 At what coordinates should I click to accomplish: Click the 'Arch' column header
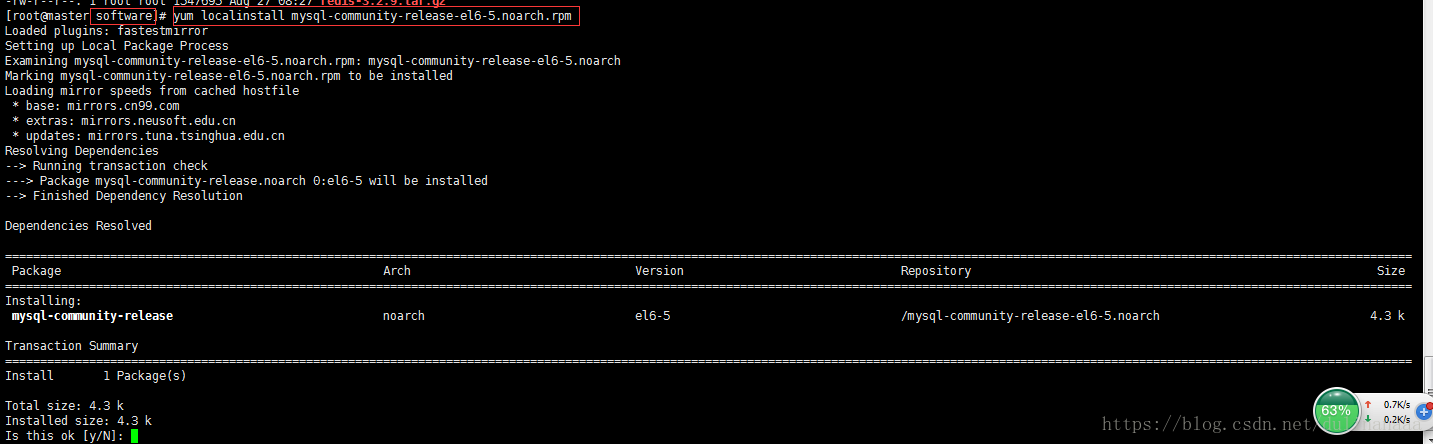click(397, 271)
